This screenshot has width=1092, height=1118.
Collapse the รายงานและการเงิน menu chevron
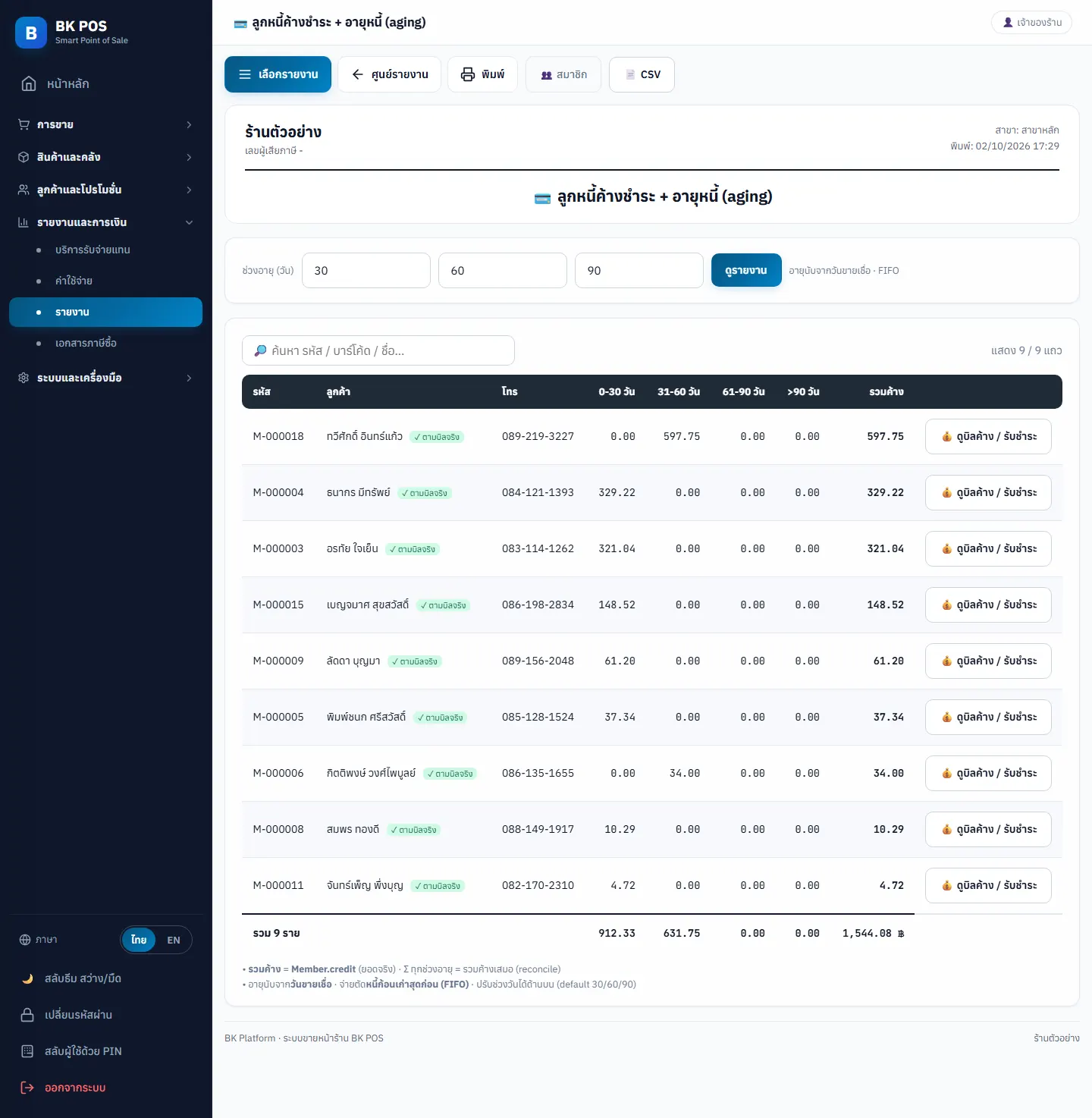coord(189,222)
